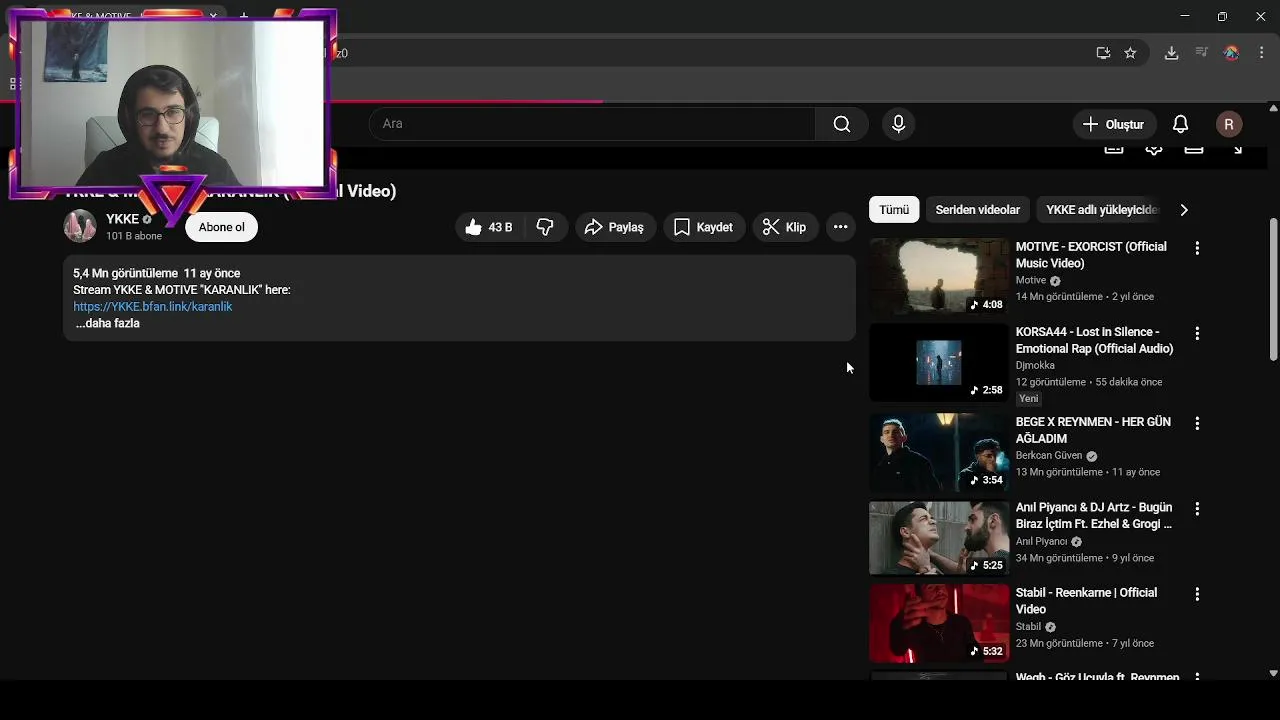Open the title MOTIVE - EXORCIST (Official Music Video)
Image resolution: width=1280 pixels, height=720 pixels.
[x=1091, y=255]
